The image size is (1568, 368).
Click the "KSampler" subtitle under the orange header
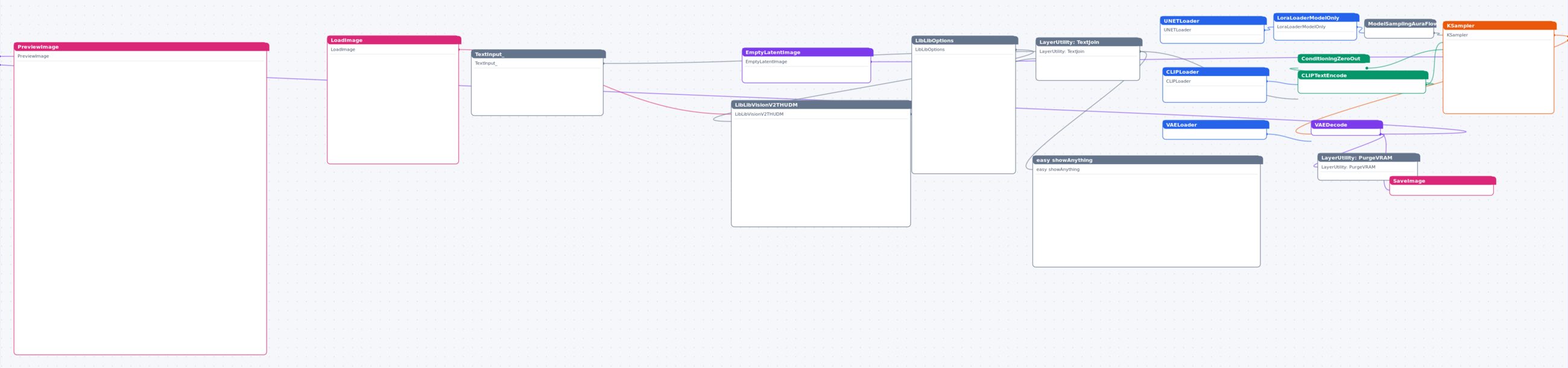[x=1456, y=35]
